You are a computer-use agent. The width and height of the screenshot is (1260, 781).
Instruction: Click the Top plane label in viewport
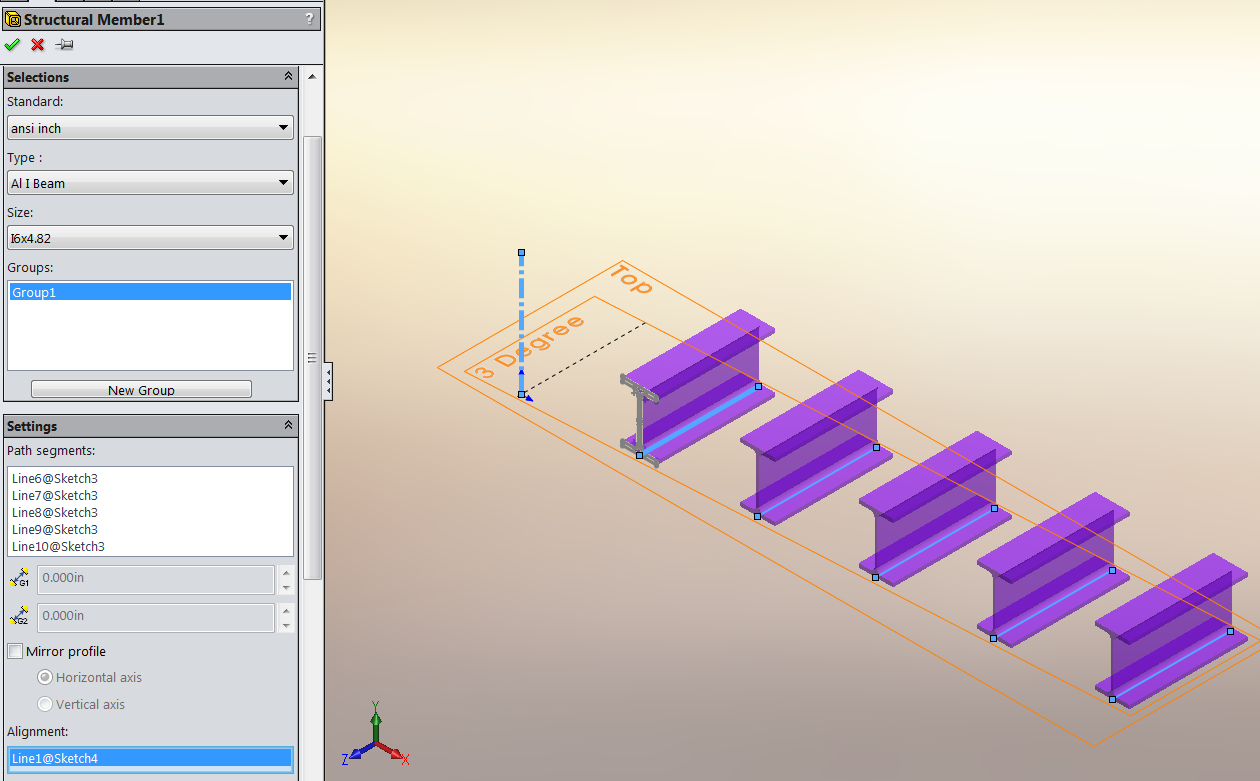click(631, 279)
